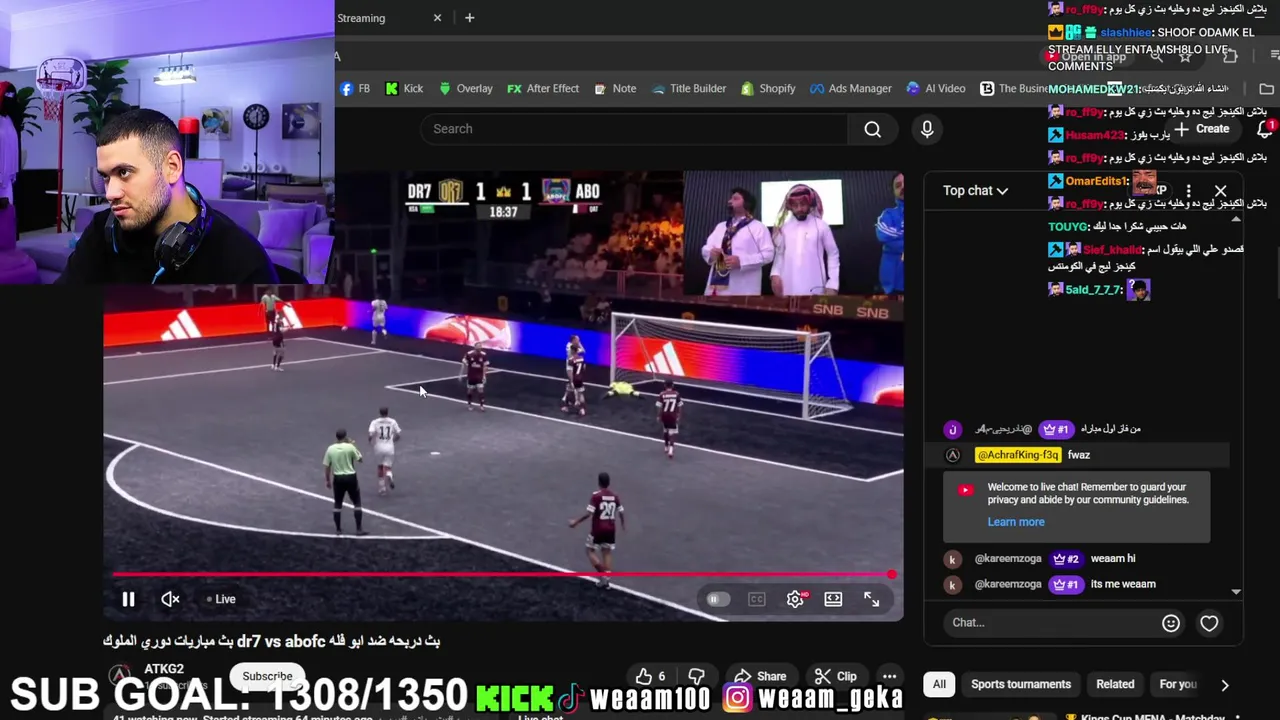Show more filter chips with arrow
The width and height of the screenshot is (1280, 720).
pyautogui.click(x=1225, y=685)
